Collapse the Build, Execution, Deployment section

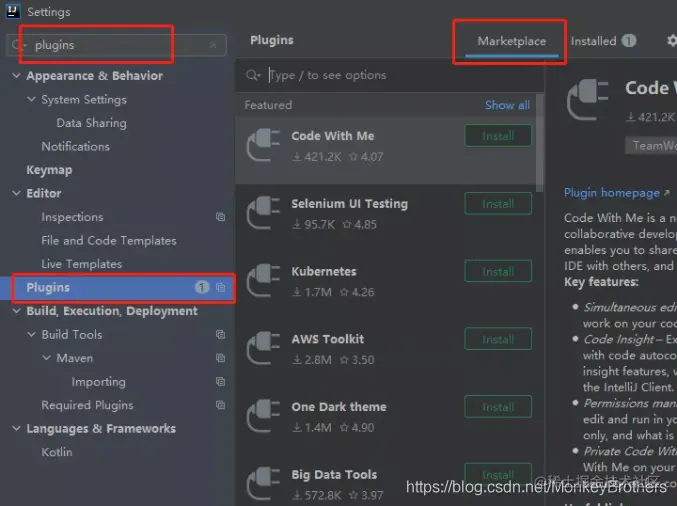[x=16, y=311]
